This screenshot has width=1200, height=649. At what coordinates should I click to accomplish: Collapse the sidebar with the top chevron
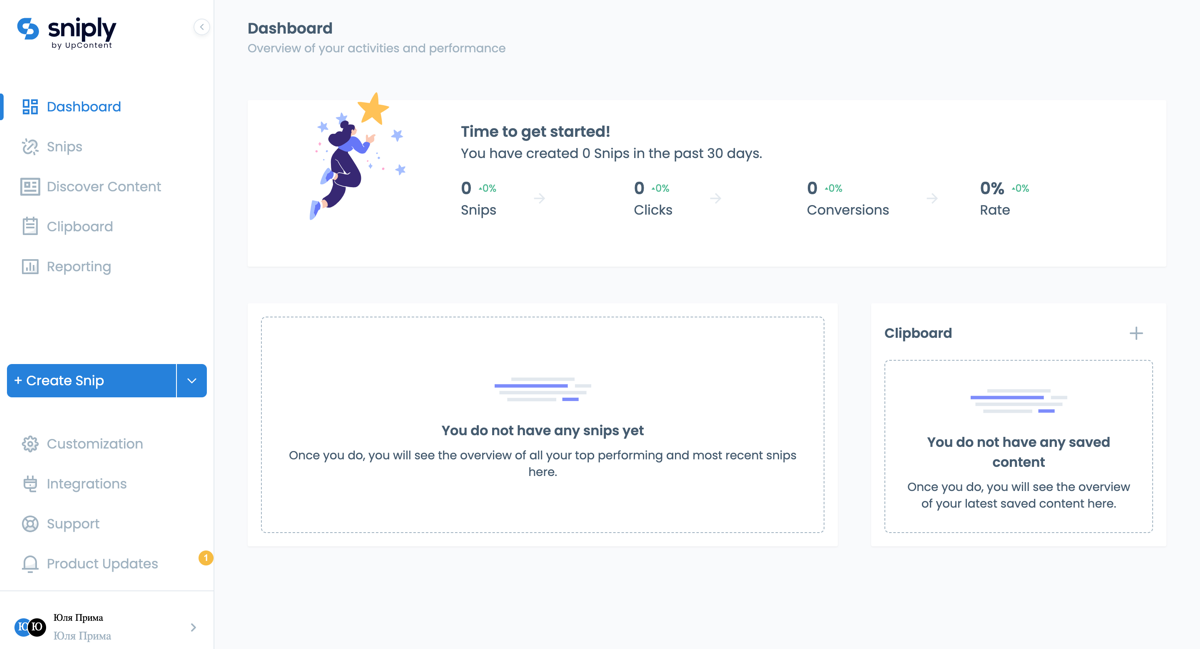(x=202, y=27)
